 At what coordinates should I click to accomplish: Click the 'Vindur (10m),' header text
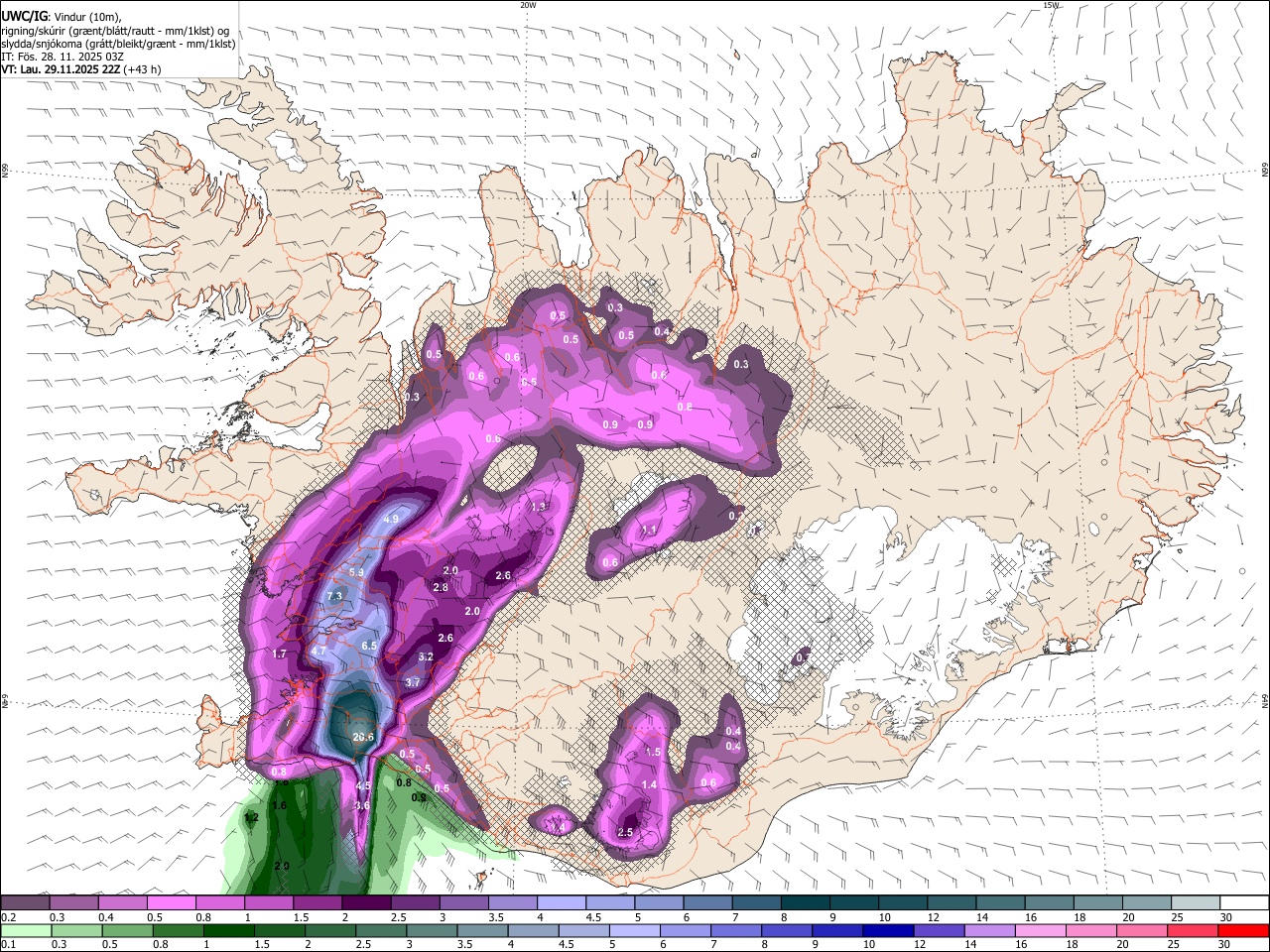tap(87, 16)
